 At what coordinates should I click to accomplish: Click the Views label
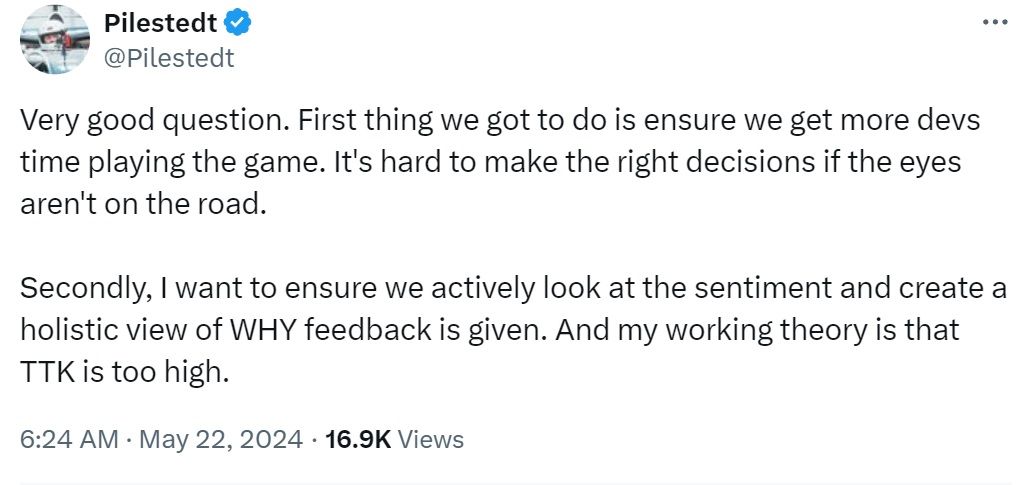430,439
